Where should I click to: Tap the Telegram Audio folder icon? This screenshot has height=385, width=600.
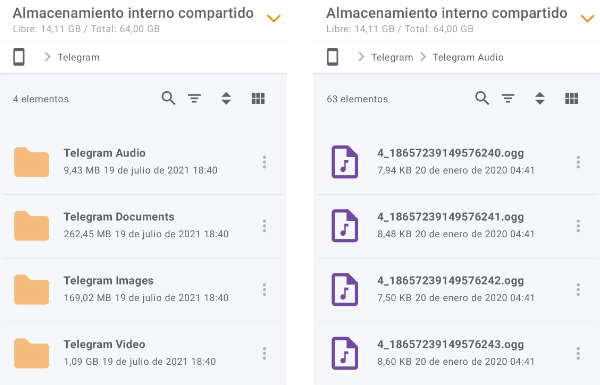[31, 162]
